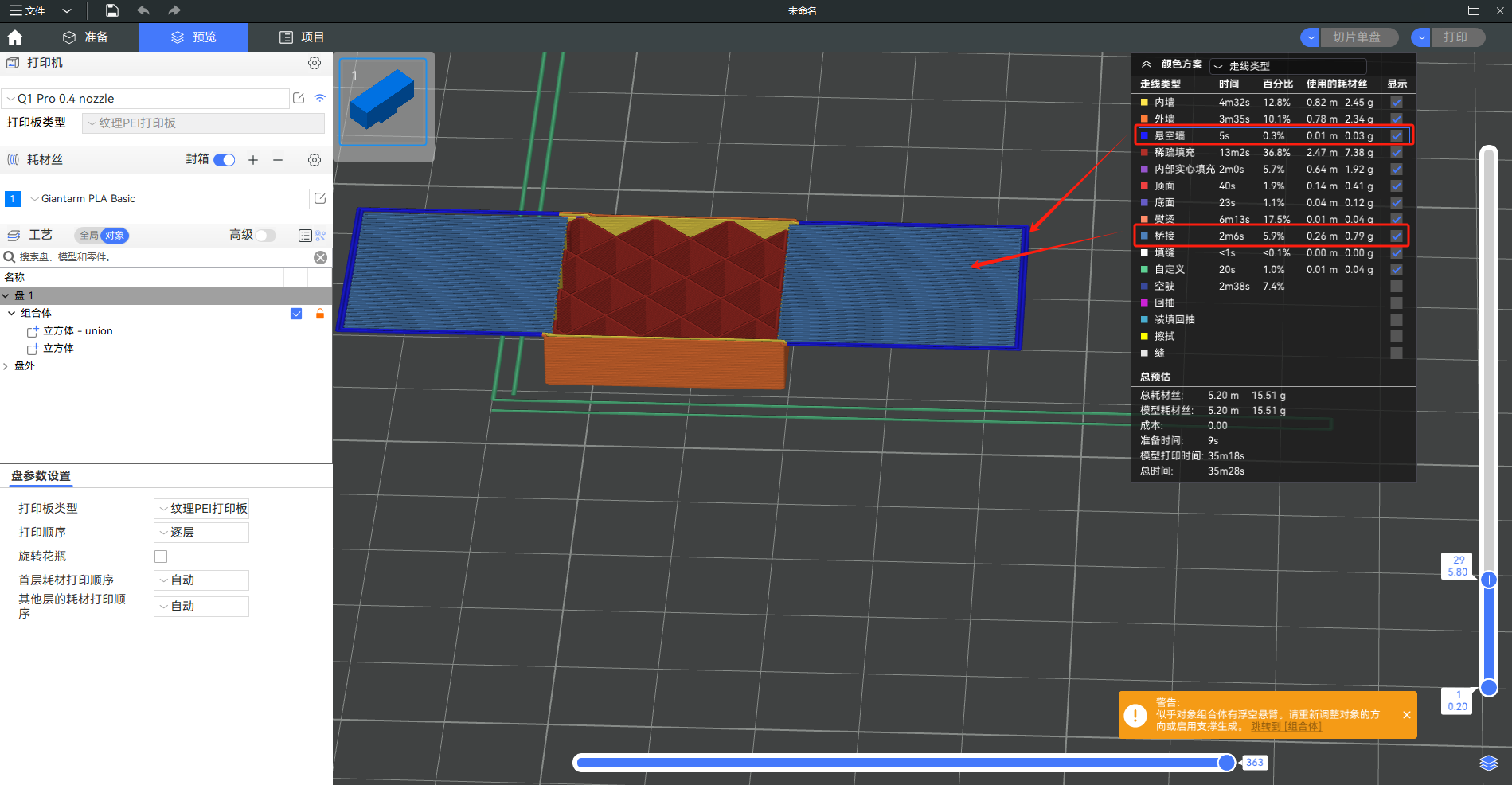The image size is (1512, 785).
Task: Click the printer Wi-Fi connection icon
Action: 320,98
